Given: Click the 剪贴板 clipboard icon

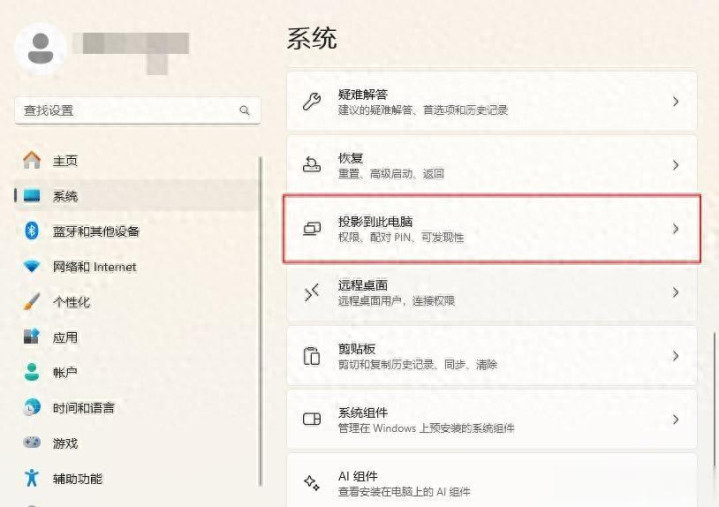Looking at the screenshot, I should click(312, 356).
